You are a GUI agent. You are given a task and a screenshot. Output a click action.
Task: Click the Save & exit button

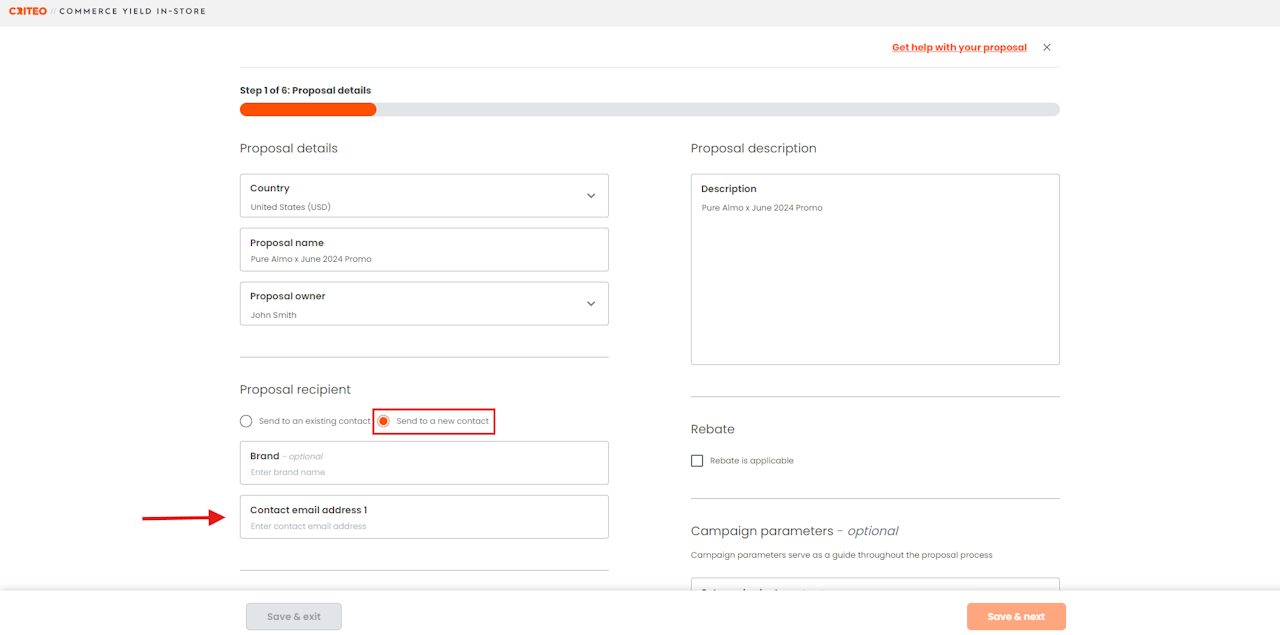pos(294,617)
